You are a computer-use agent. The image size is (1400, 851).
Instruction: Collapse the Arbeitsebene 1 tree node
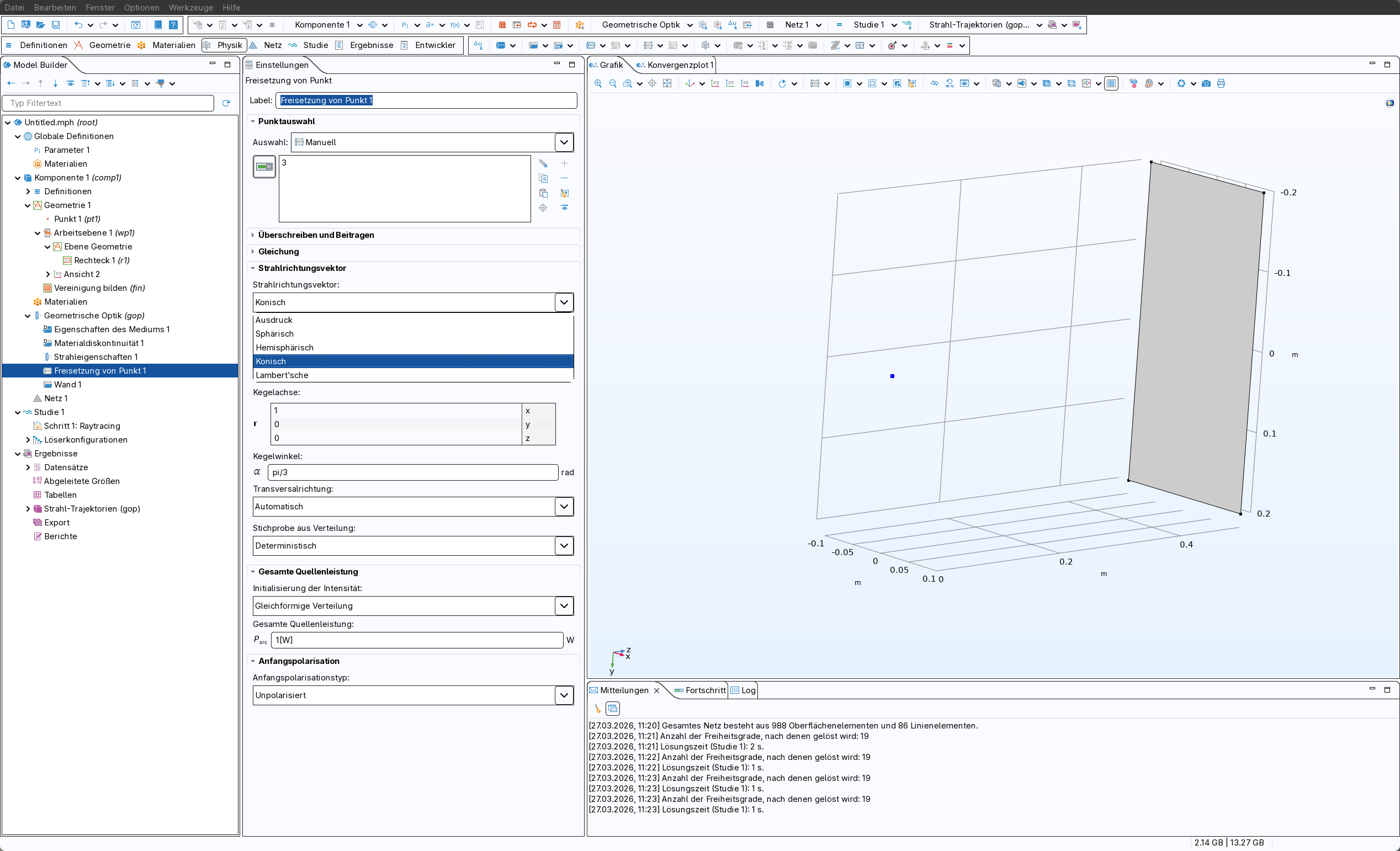tap(38, 233)
